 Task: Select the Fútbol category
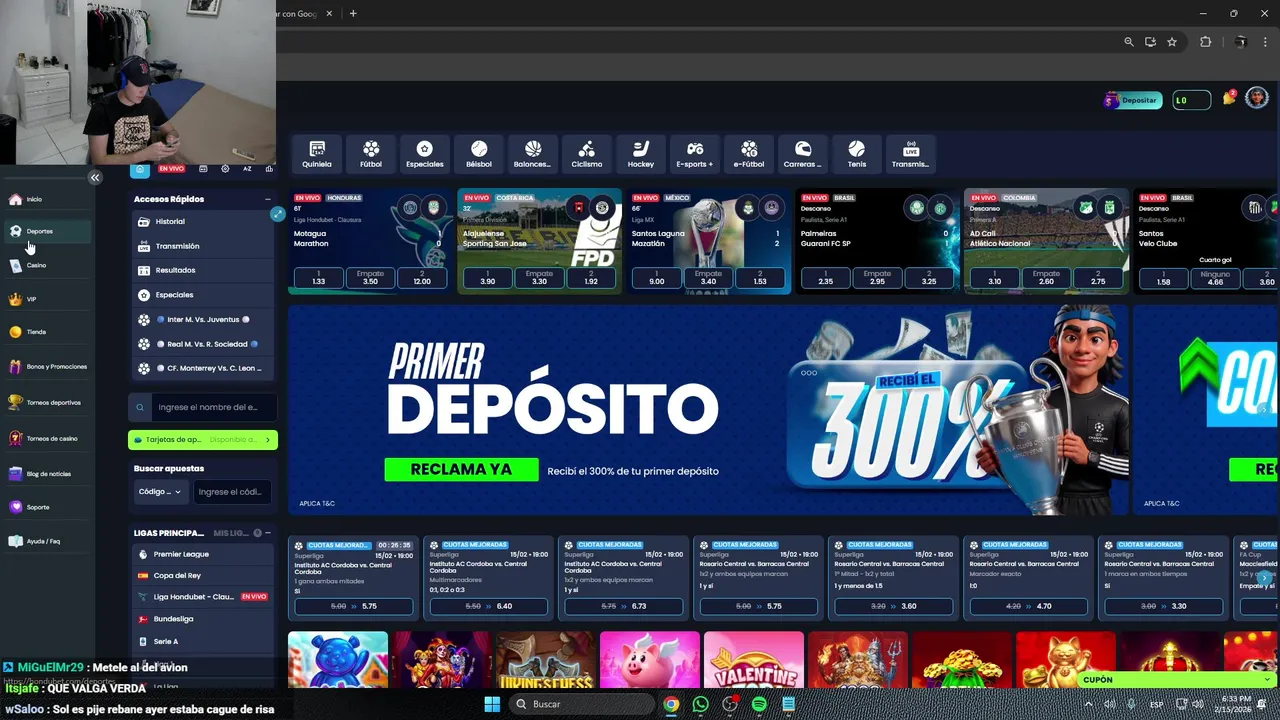(x=371, y=154)
